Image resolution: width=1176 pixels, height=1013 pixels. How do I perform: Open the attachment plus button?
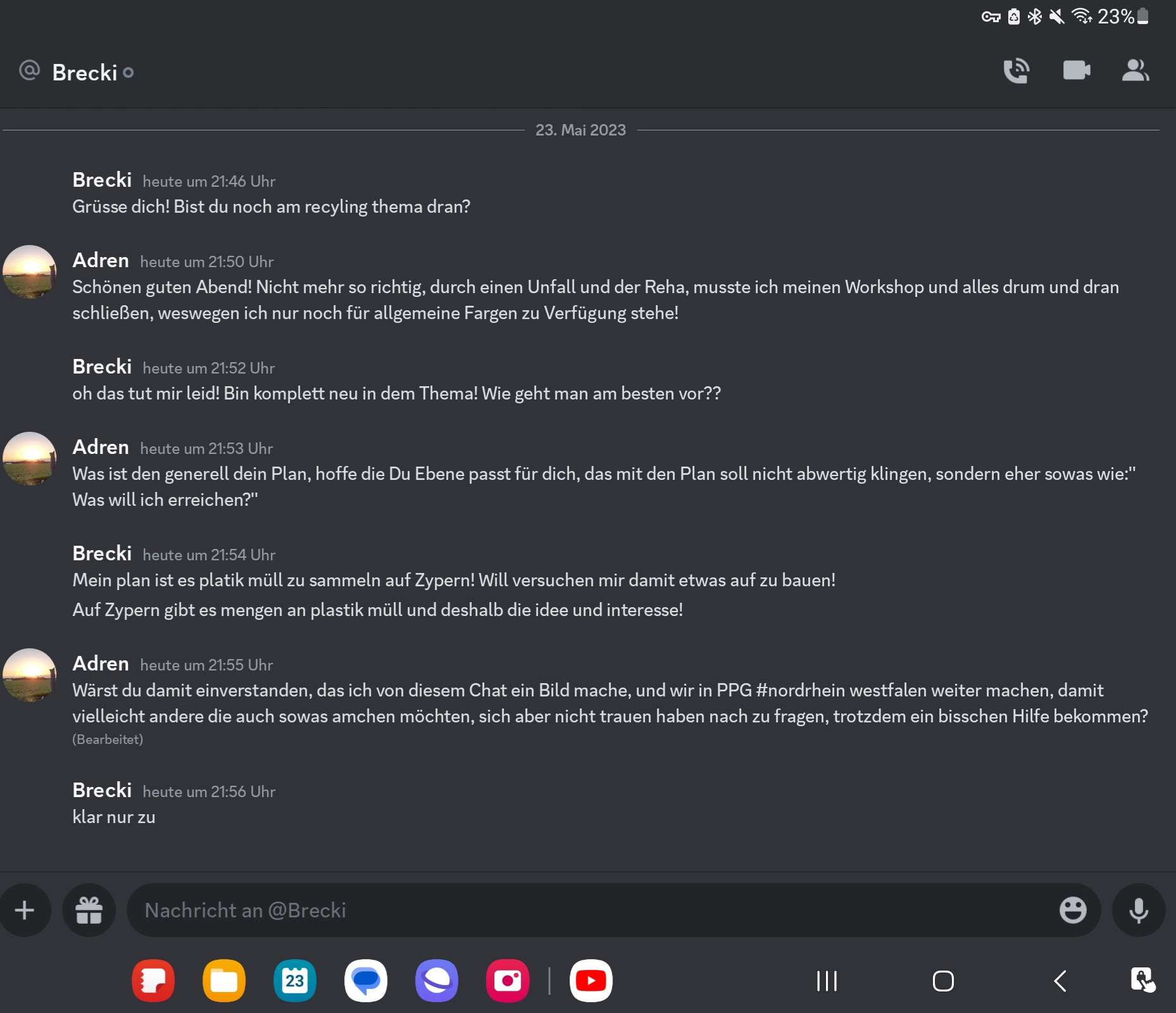(x=25, y=910)
